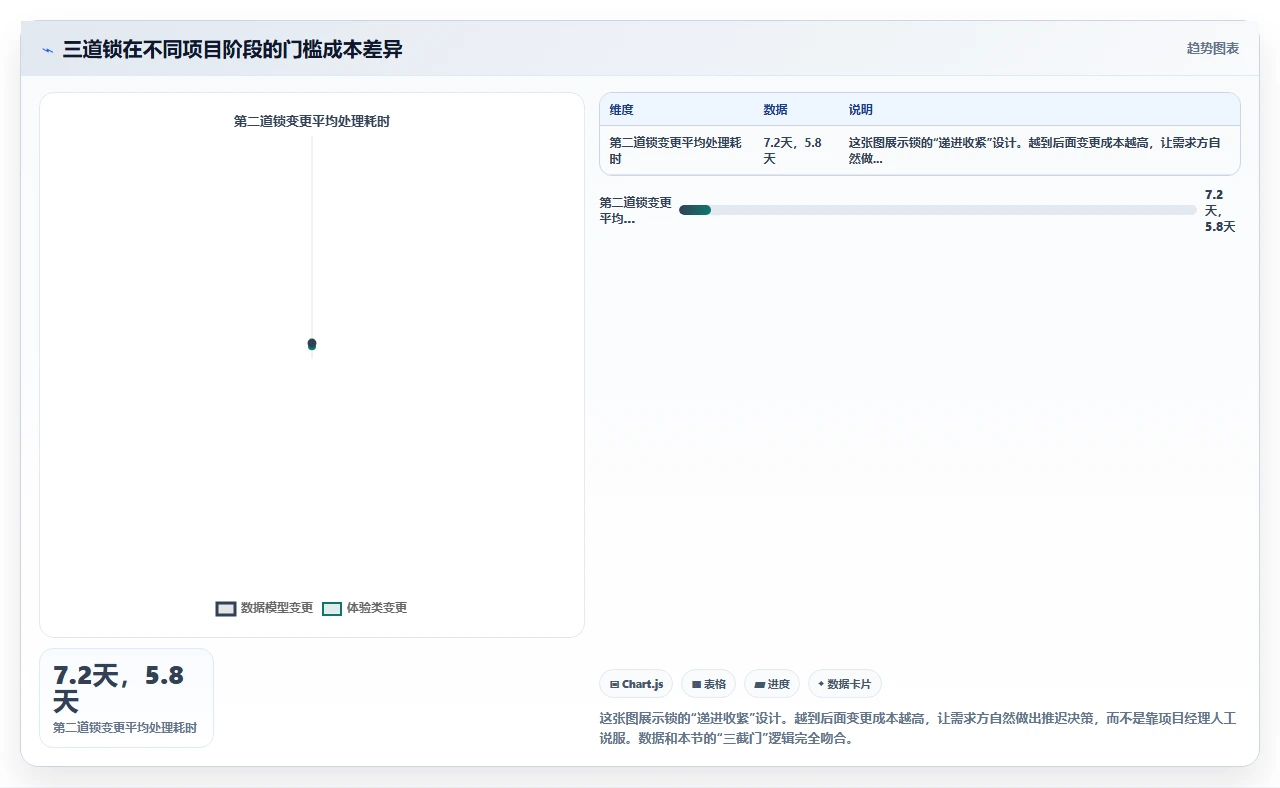Click the stat card caption 第二道锁变更平均处理耗时

pyautogui.click(x=125, y=728)
